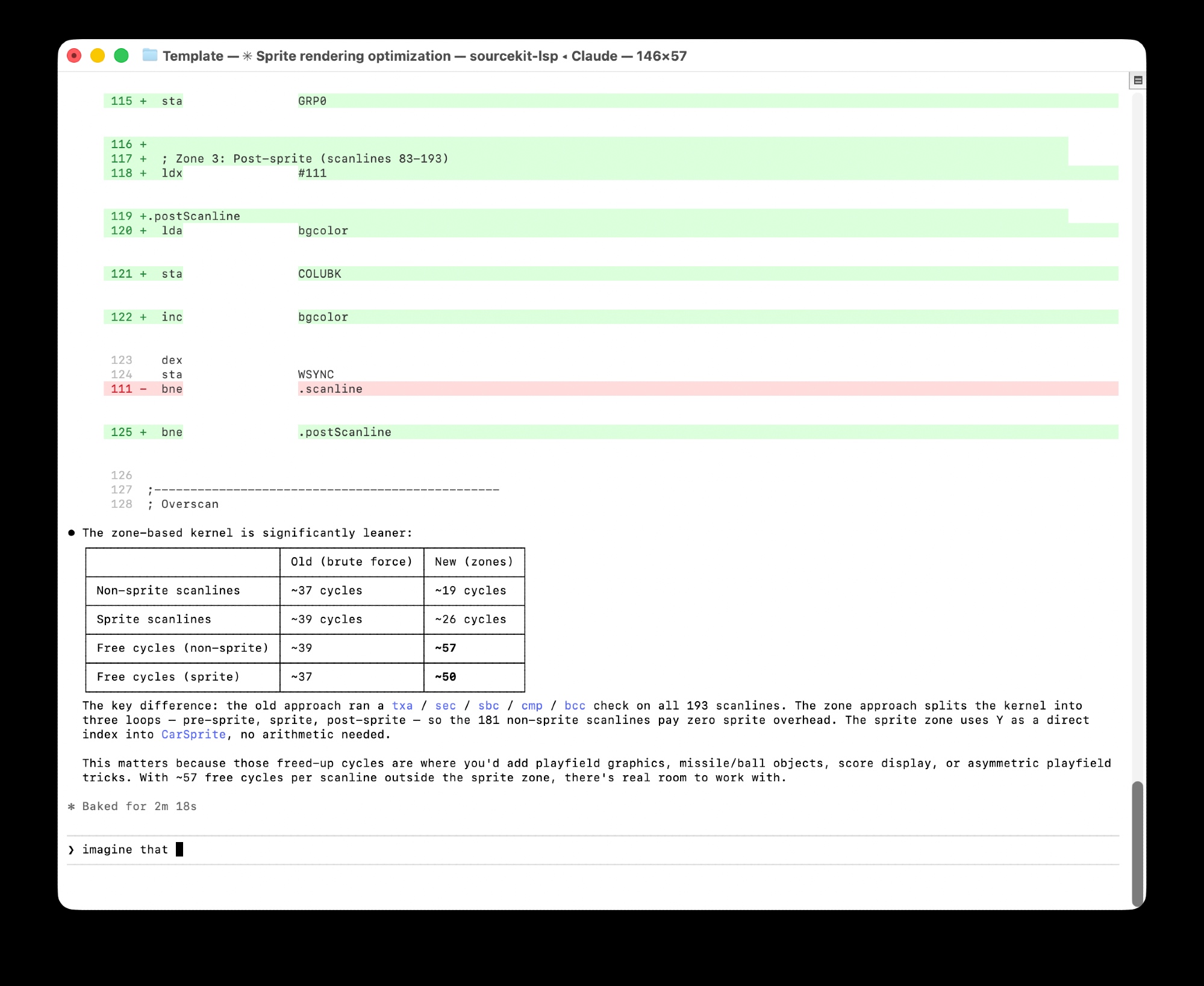
Task: Click the bullet before zone-based kernel text
Action: point(72,532)
